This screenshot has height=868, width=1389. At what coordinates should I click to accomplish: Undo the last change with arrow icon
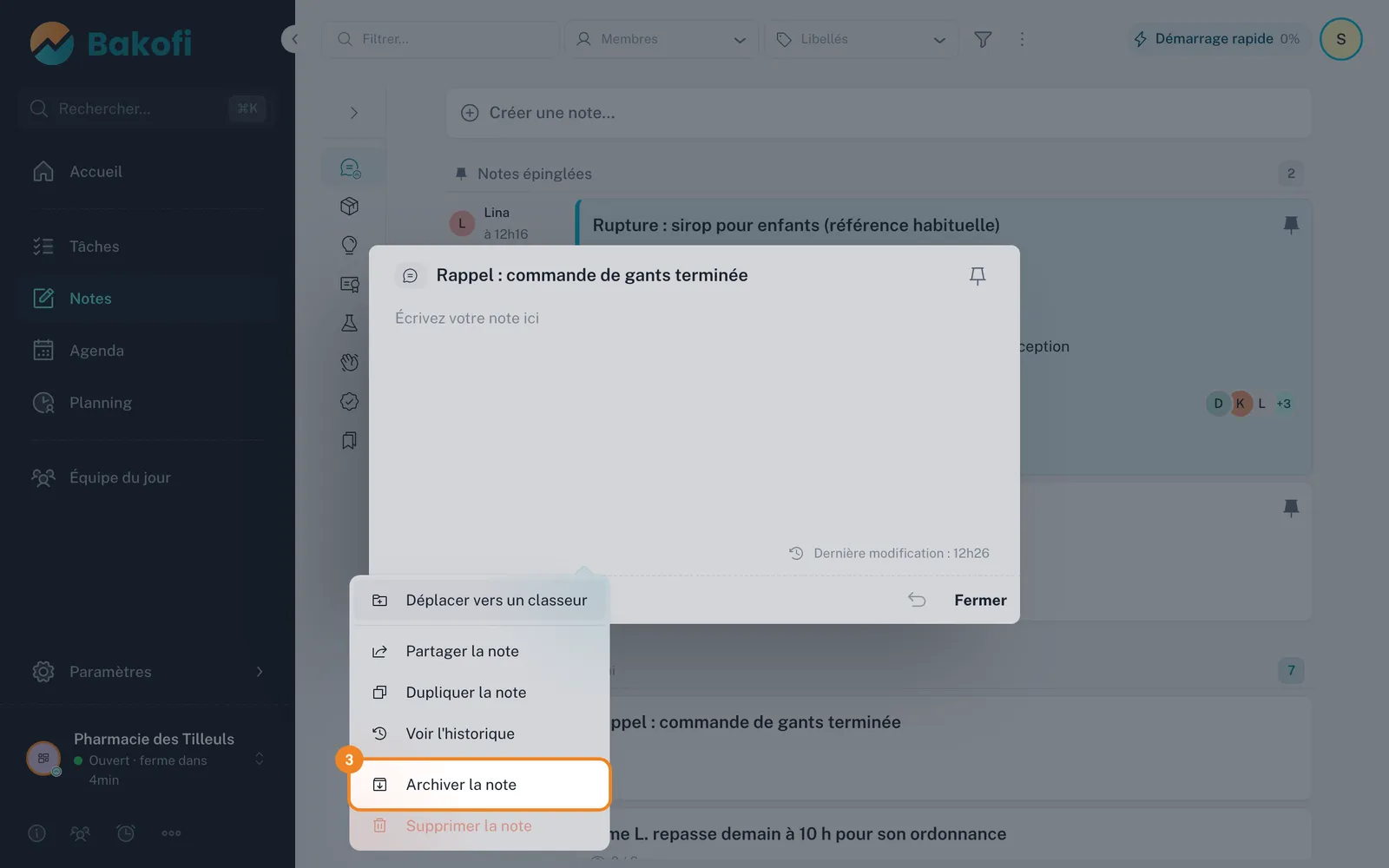click(917, 600)
